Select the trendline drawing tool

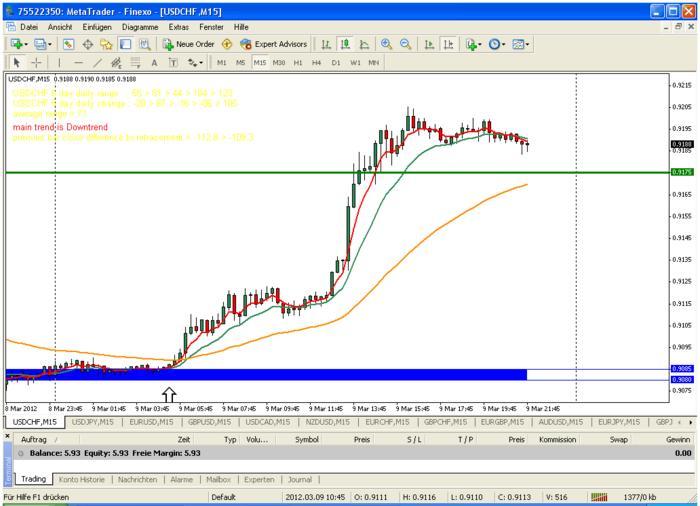[x=97, y=63]
